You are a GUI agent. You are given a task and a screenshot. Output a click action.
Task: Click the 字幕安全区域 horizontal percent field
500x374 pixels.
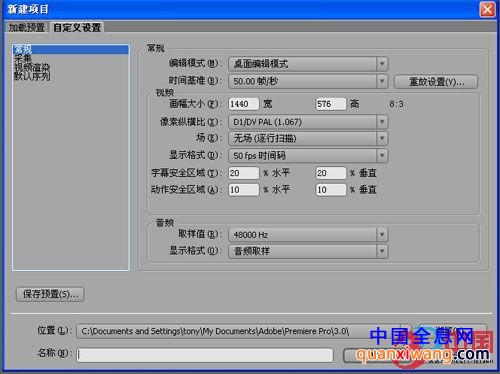[244, 173]
